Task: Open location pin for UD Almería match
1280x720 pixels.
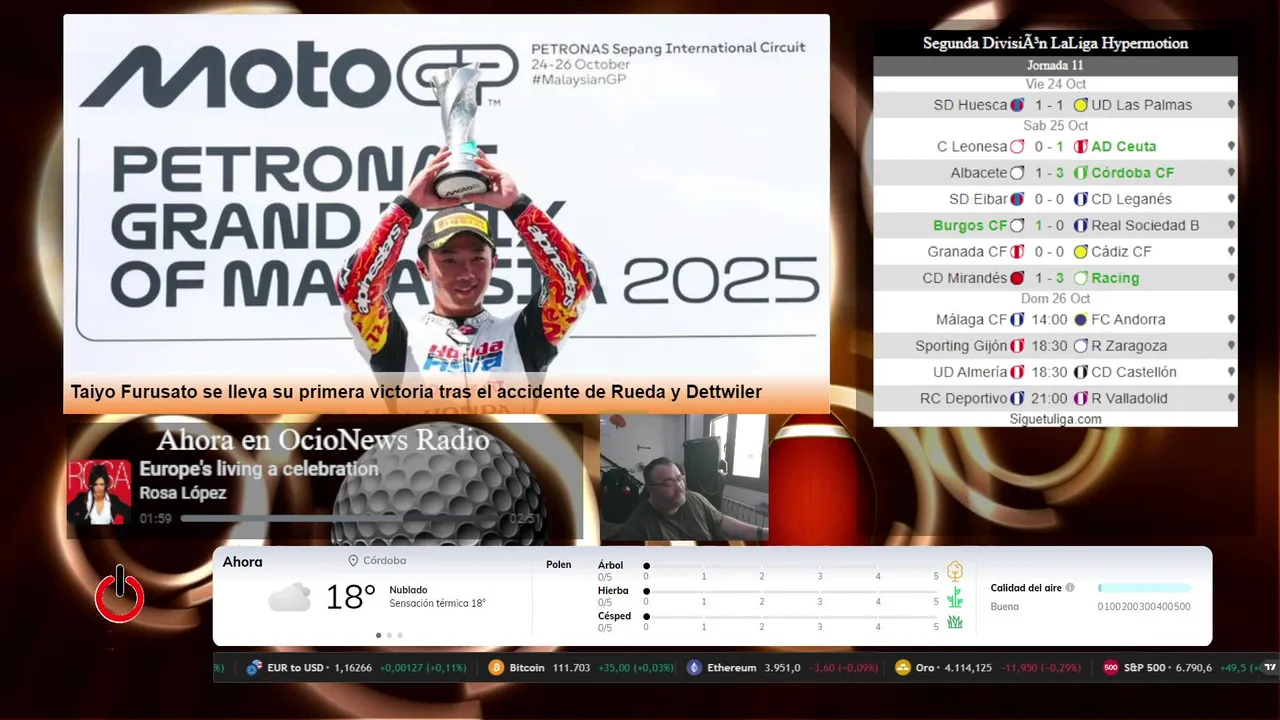Action: [1231, 372]
